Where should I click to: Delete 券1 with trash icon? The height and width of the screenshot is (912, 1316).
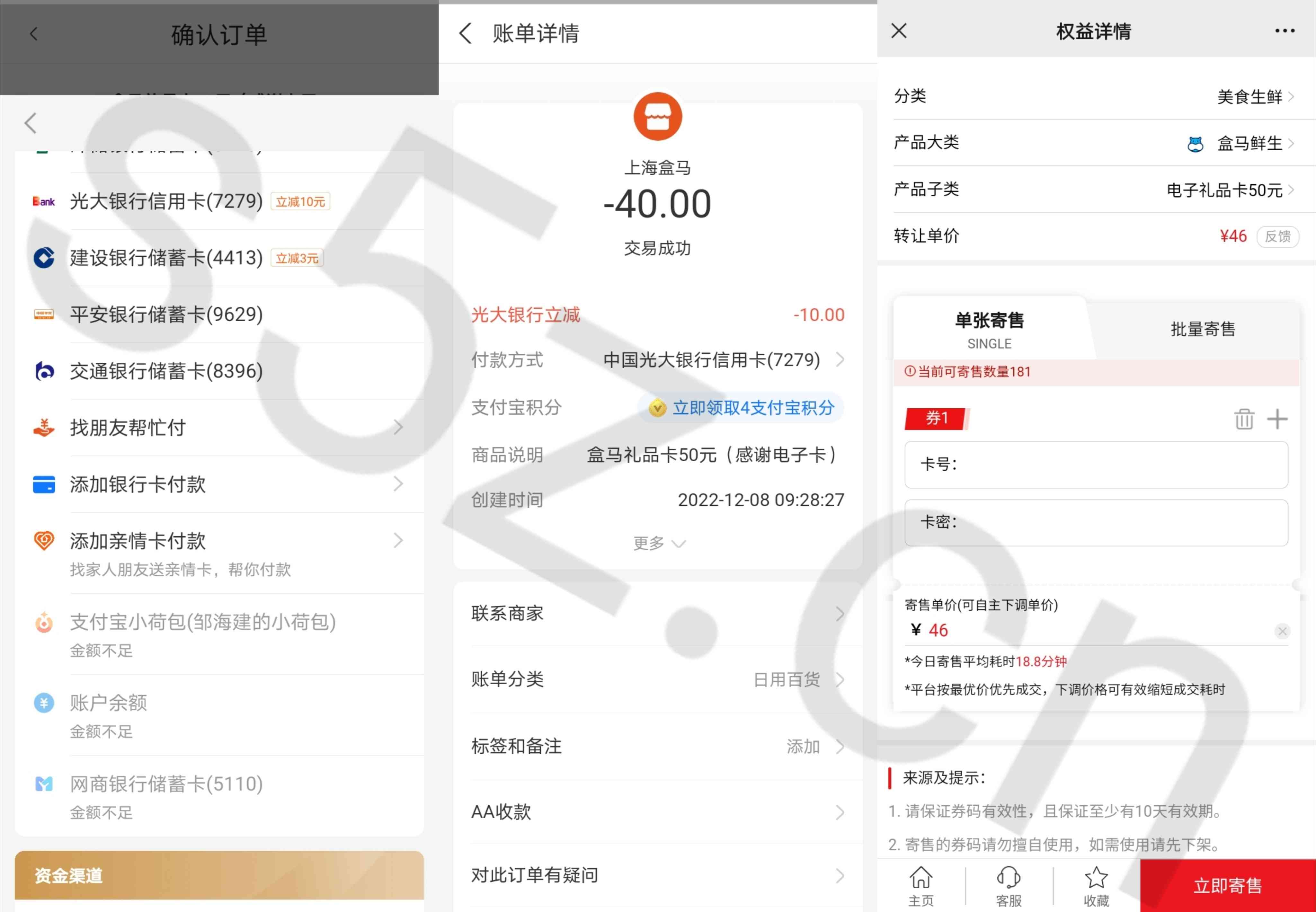pos(1244,419)
